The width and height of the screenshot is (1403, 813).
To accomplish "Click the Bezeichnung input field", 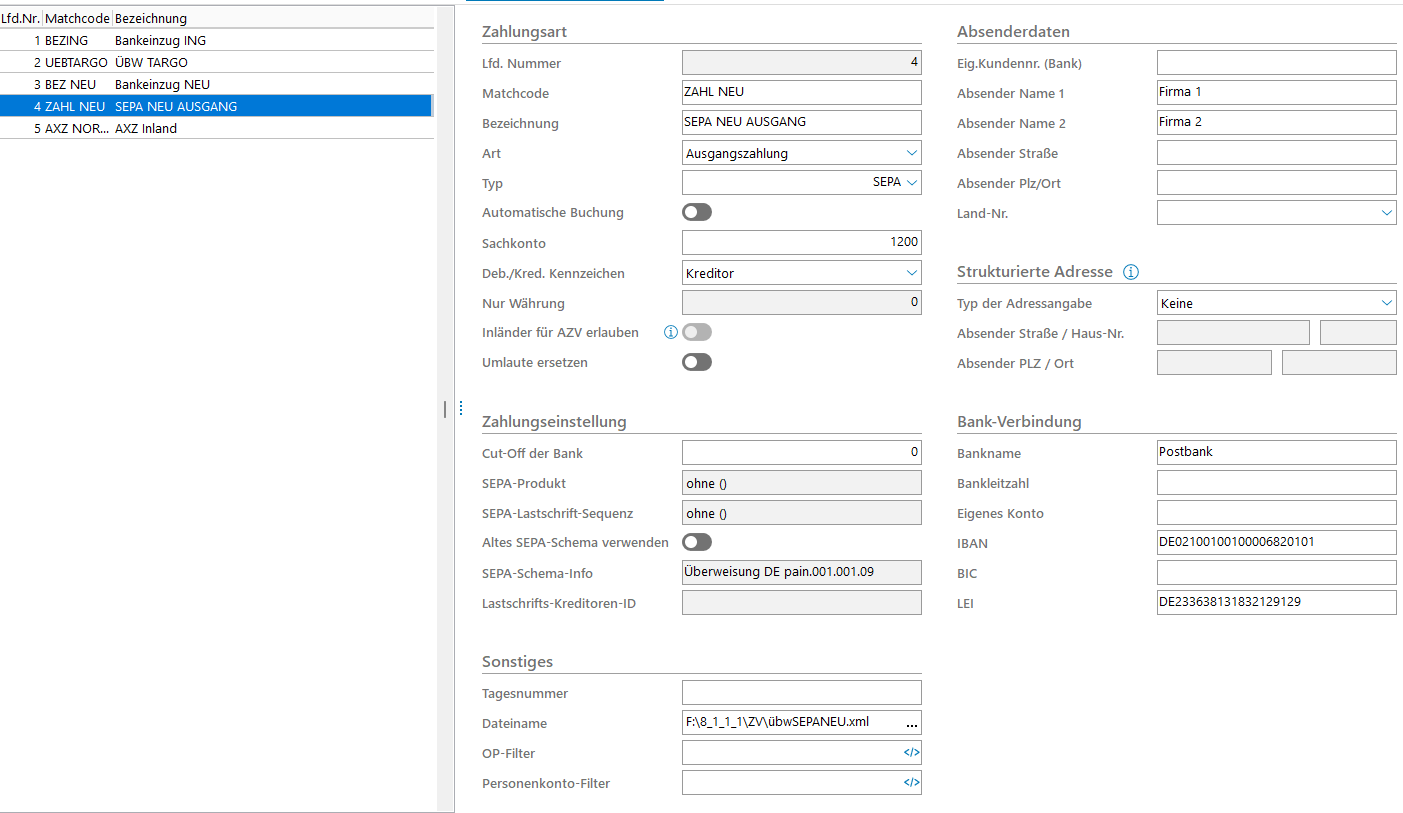I will click(x=801, y=122).
